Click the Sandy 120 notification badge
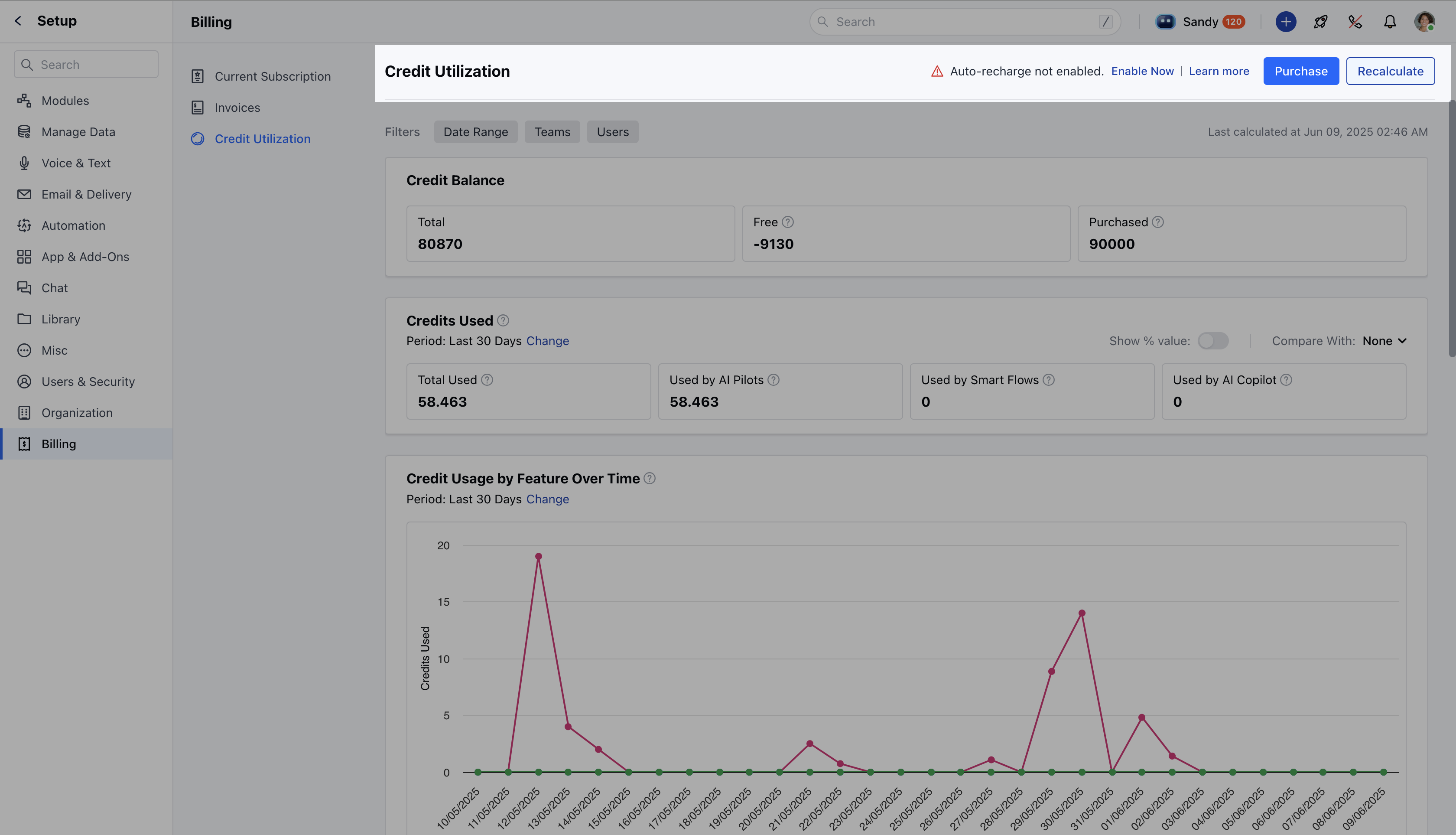1456x835 pixels. coord(1233,22)
